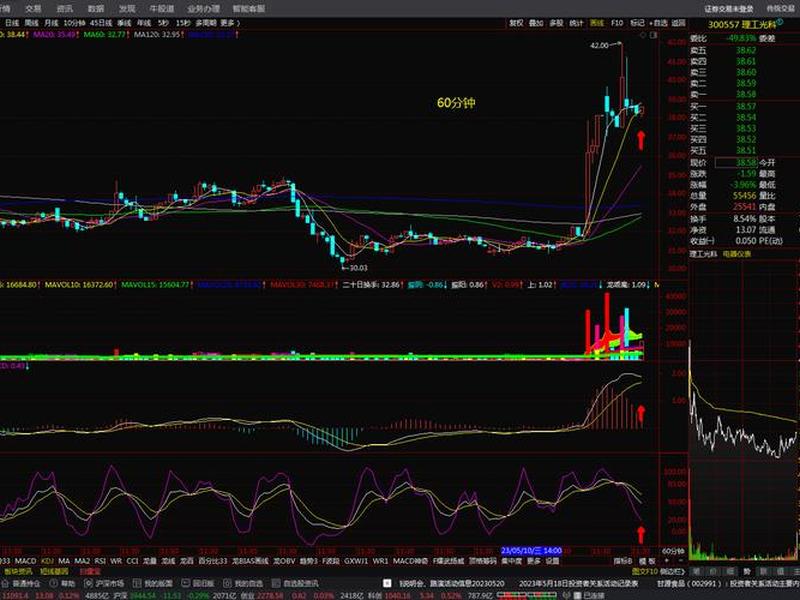This screenshot has width=800, height=600.
Task: Activate the 画线 drawing tool
Action: click(x=596, y=23)
